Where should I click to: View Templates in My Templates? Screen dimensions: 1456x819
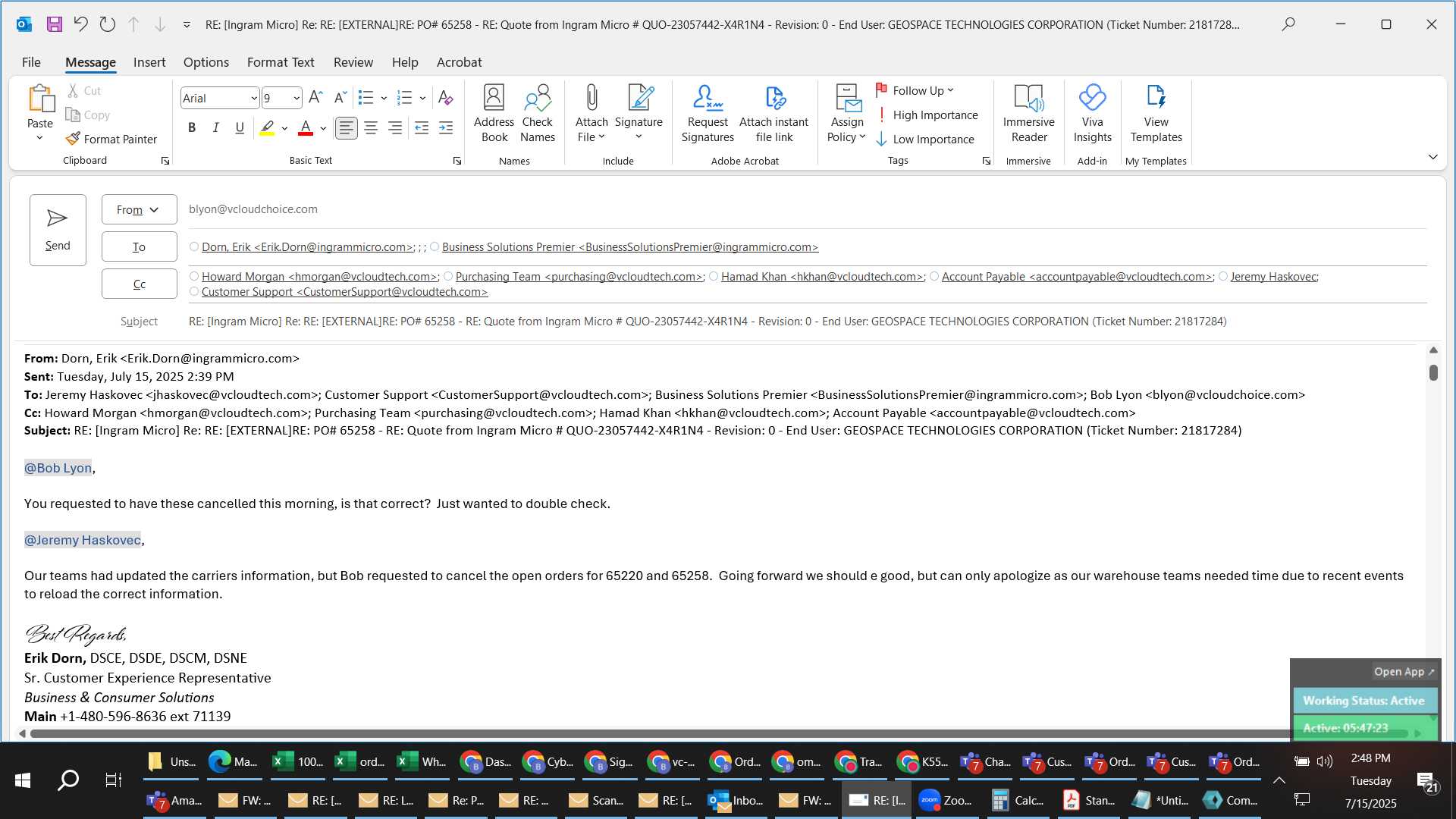1156,114
